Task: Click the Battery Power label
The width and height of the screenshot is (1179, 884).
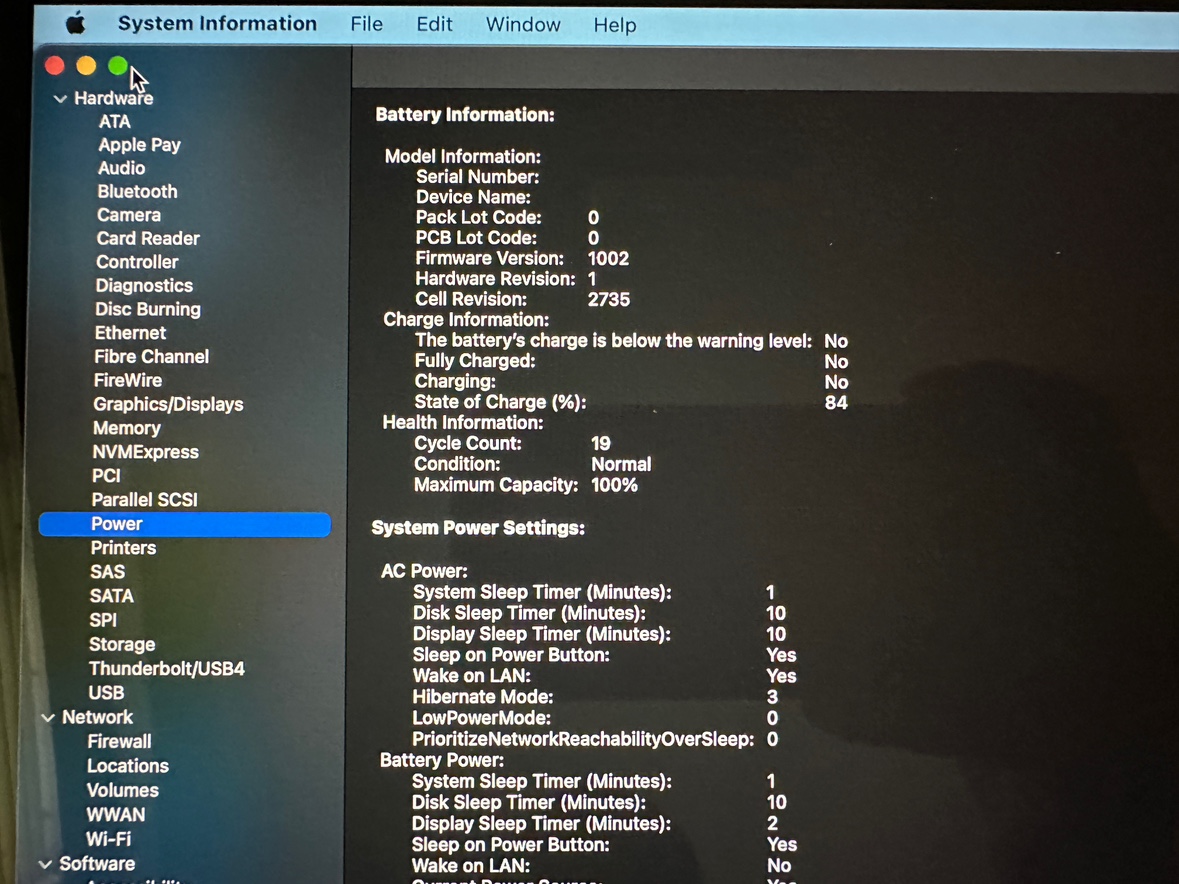Action: click(x=441, y=761)
